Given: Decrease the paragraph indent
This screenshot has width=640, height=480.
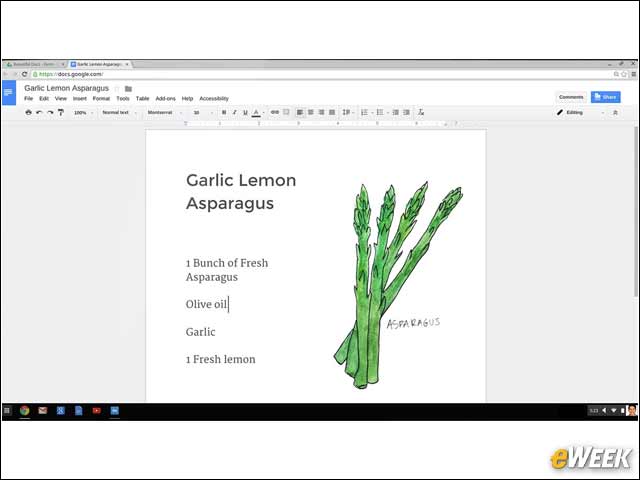Looking at the screenshot, I should pos(395,112).
